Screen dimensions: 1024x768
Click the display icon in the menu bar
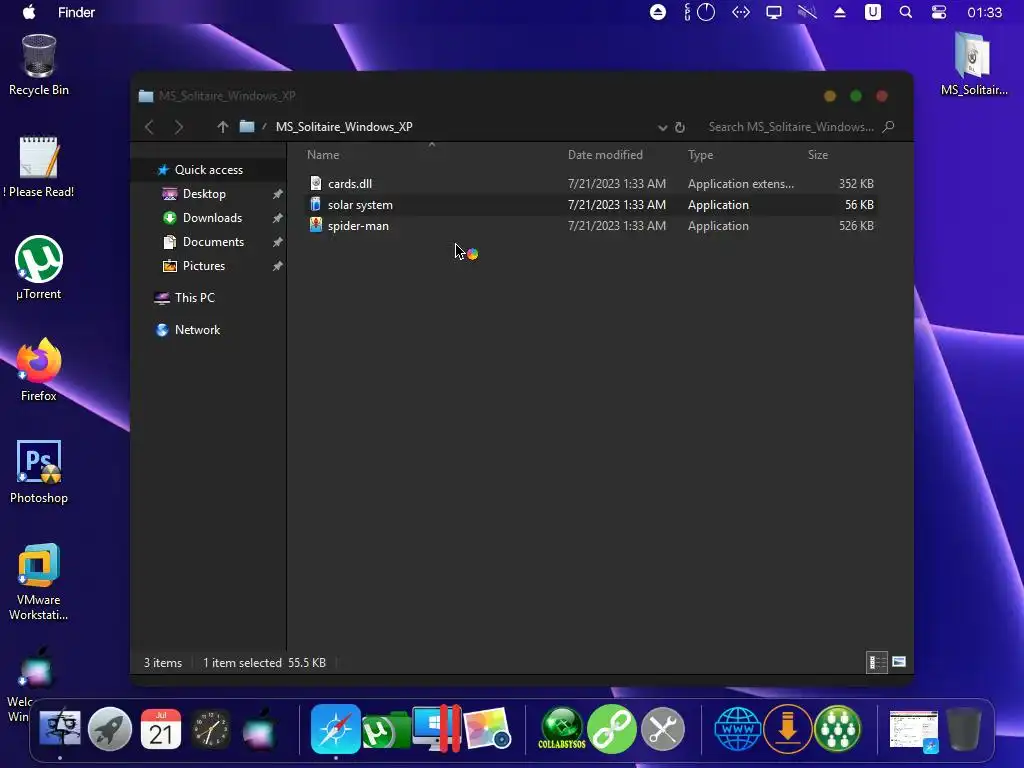[774, 12]
